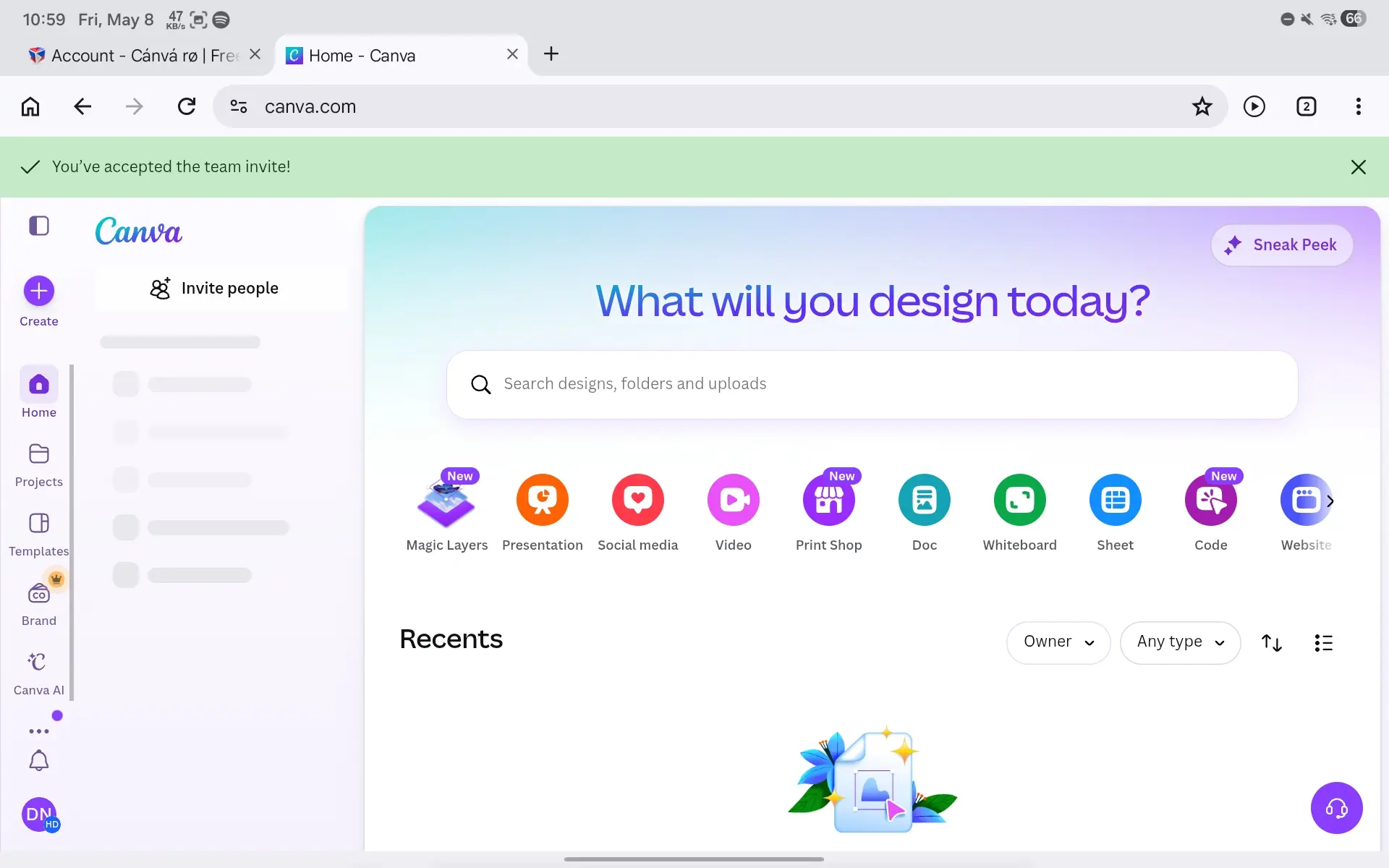This screenshot has width=1389, height=868.
Task: Focus the Search designs, folders and uploads field
Action: [872, 384]
